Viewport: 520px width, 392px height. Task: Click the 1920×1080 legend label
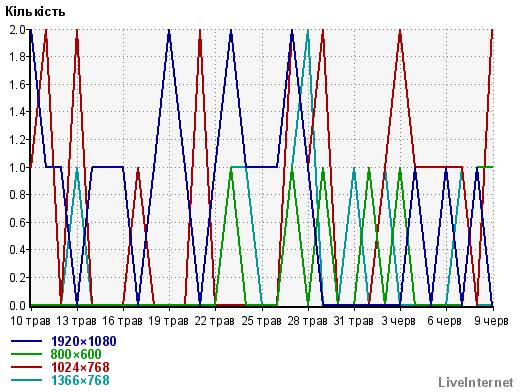coord(84,341)
